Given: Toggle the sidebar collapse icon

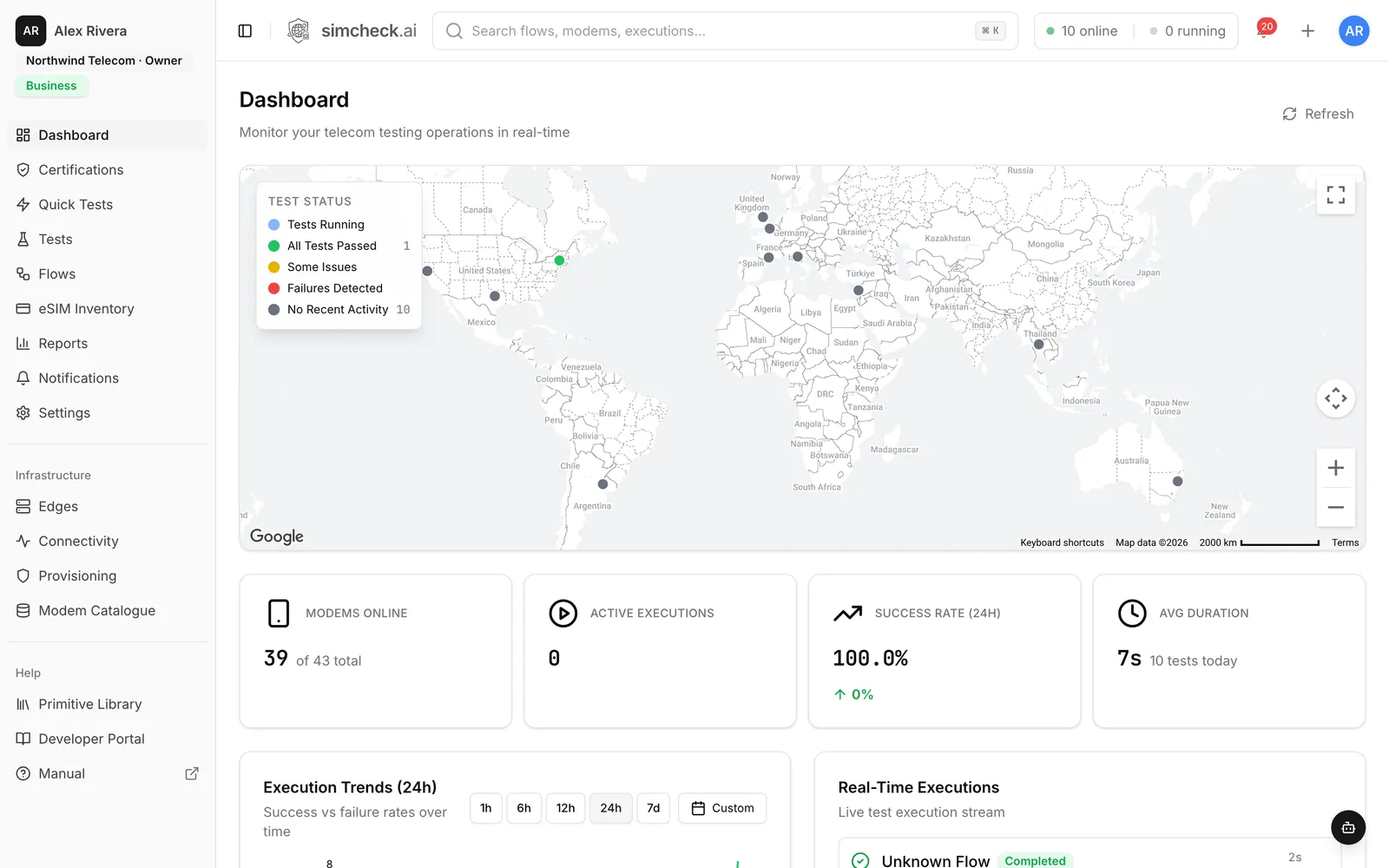Looking at the screenshot, I should click(x=245, y=31).
